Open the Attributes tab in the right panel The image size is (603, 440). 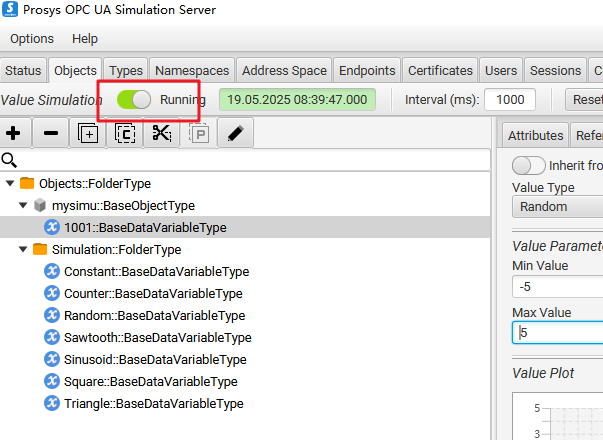coord(535,135)
